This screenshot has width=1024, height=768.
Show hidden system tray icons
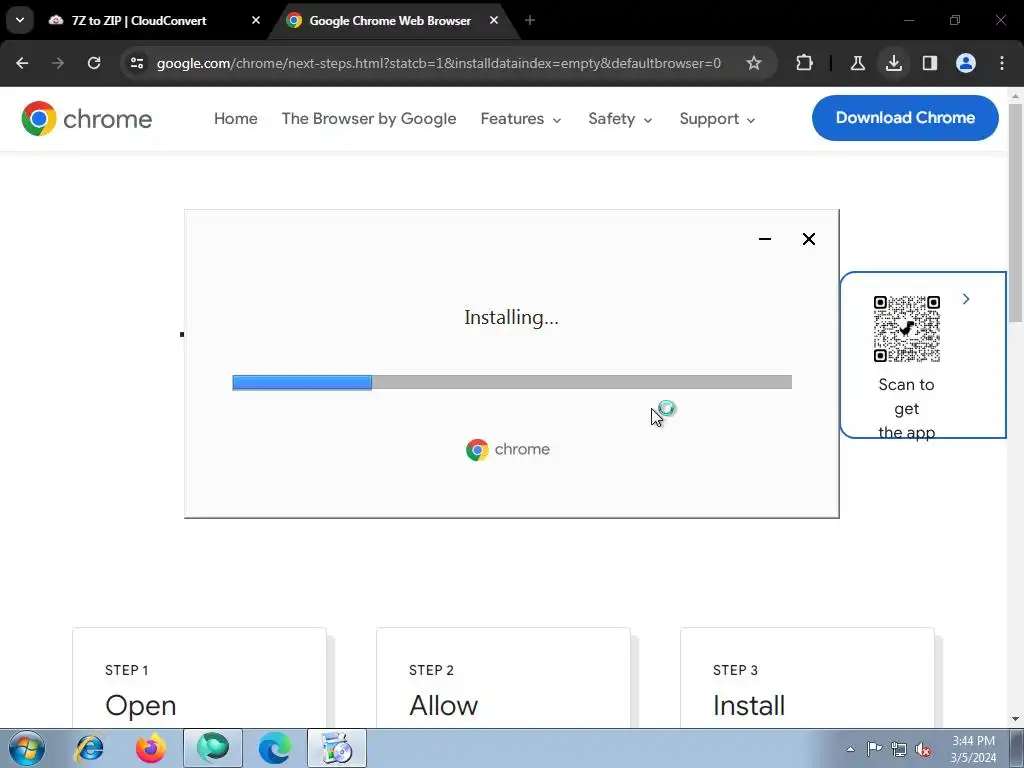click(x=850, y=749)
